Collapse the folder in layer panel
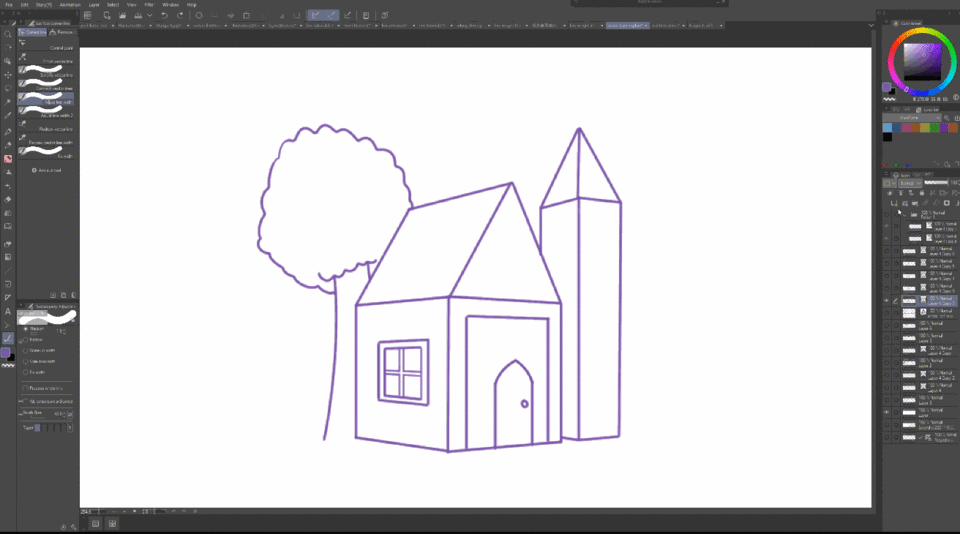The width and height of the screenshot is (960, 534). 904,214
